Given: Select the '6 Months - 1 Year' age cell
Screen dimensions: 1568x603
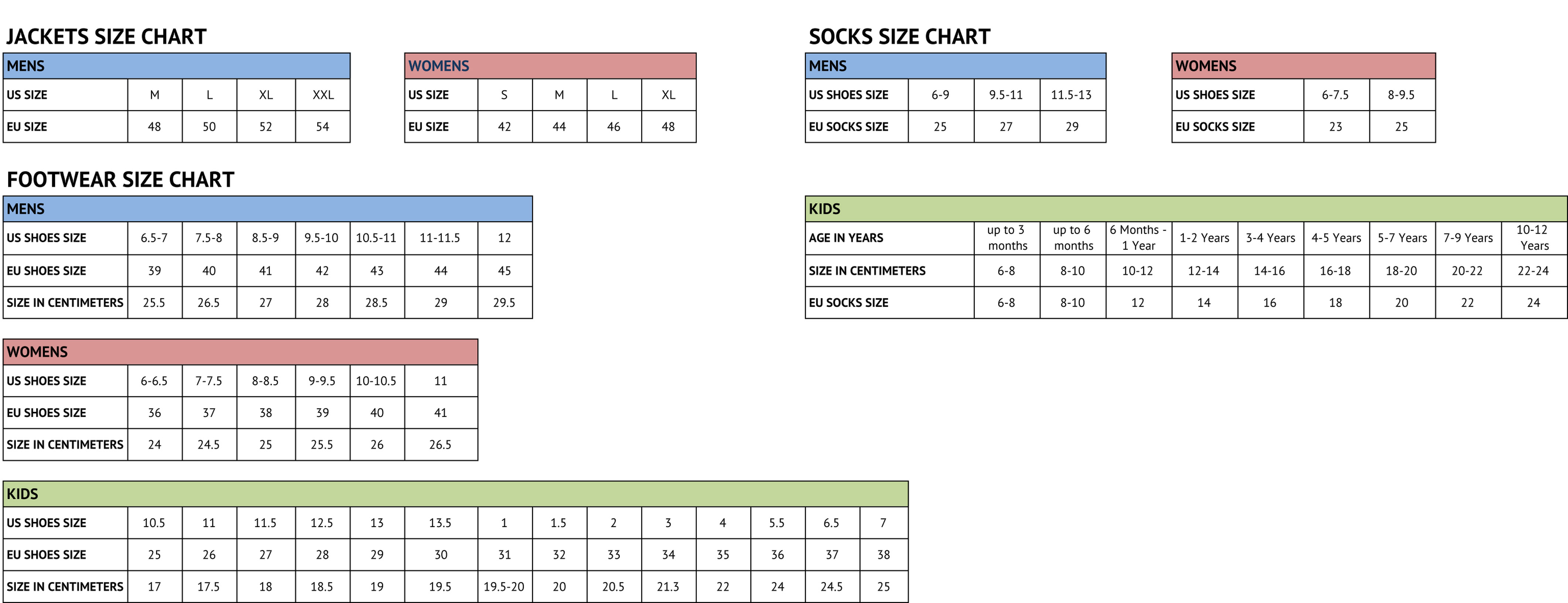Looking at the screenshot, I should (1138, 238).
